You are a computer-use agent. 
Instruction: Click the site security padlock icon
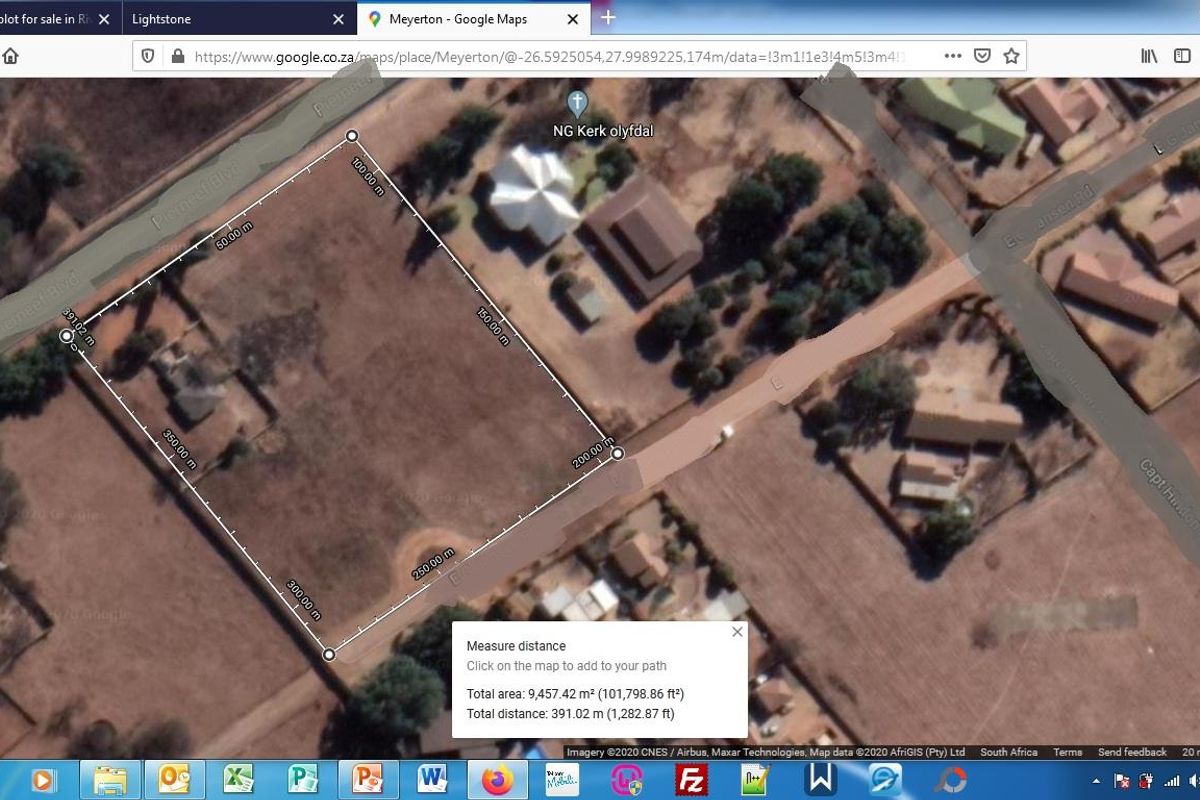(x=175, y=56)
